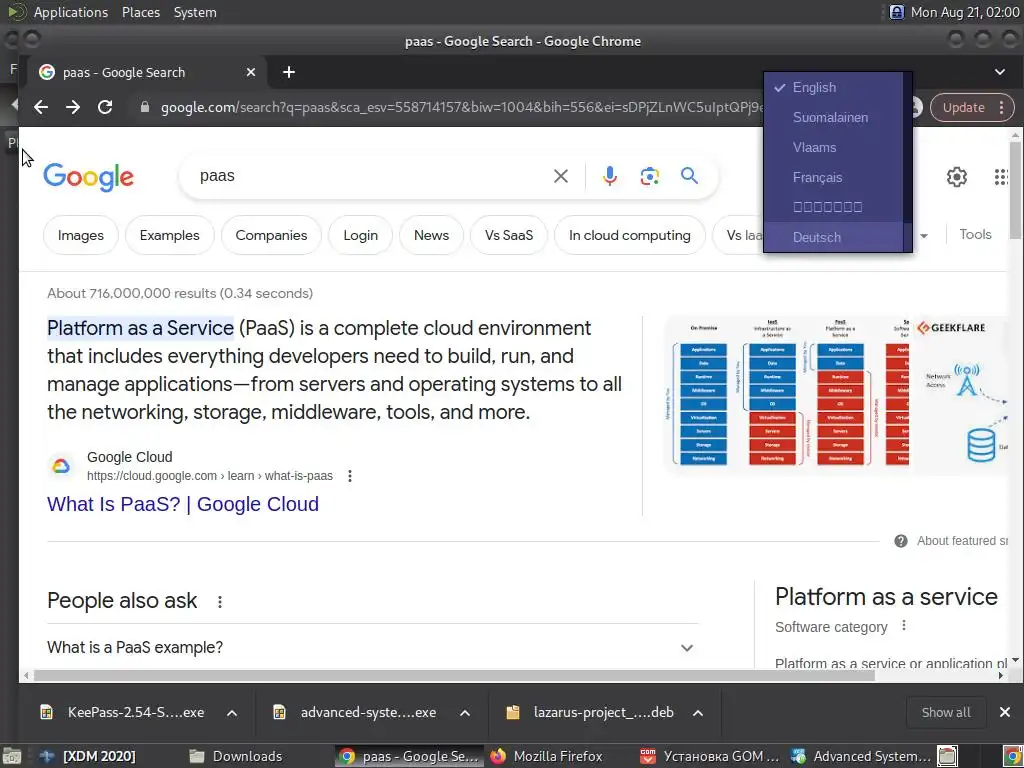
Task: Click the paas search input field
Action: [x=372, y=176]
